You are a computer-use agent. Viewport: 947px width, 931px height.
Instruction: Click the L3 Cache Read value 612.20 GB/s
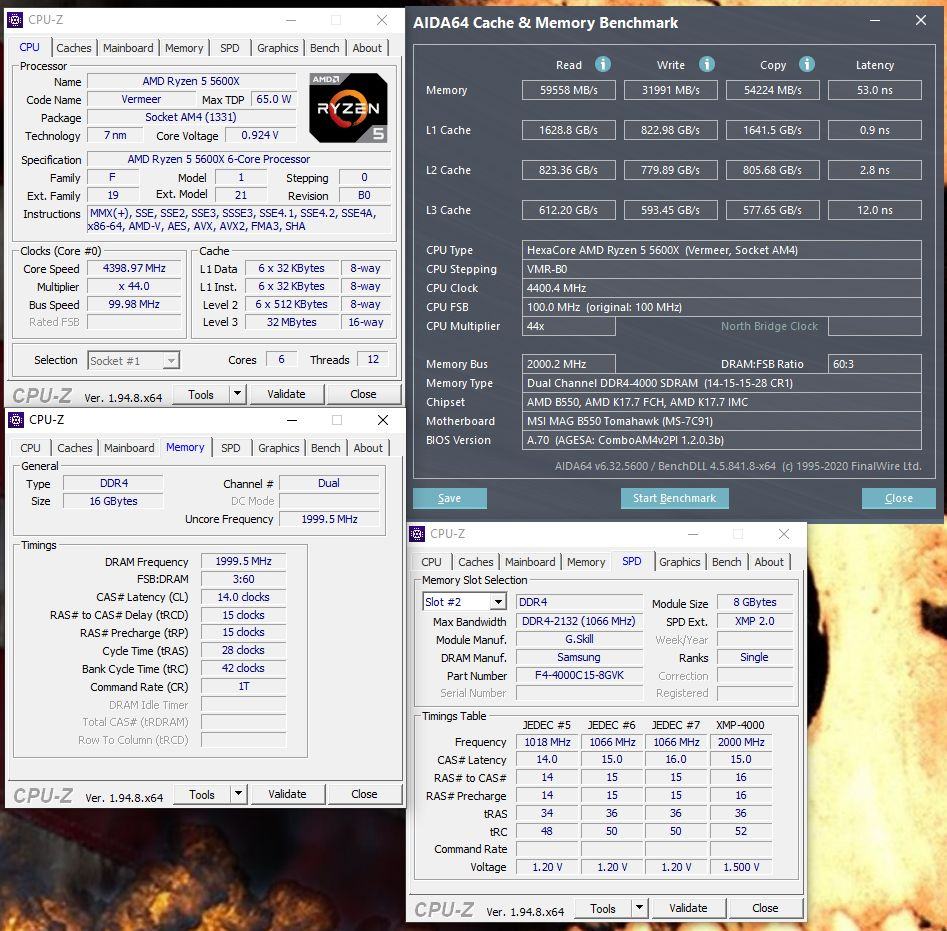pyautogui.click(x=568, y=210)
